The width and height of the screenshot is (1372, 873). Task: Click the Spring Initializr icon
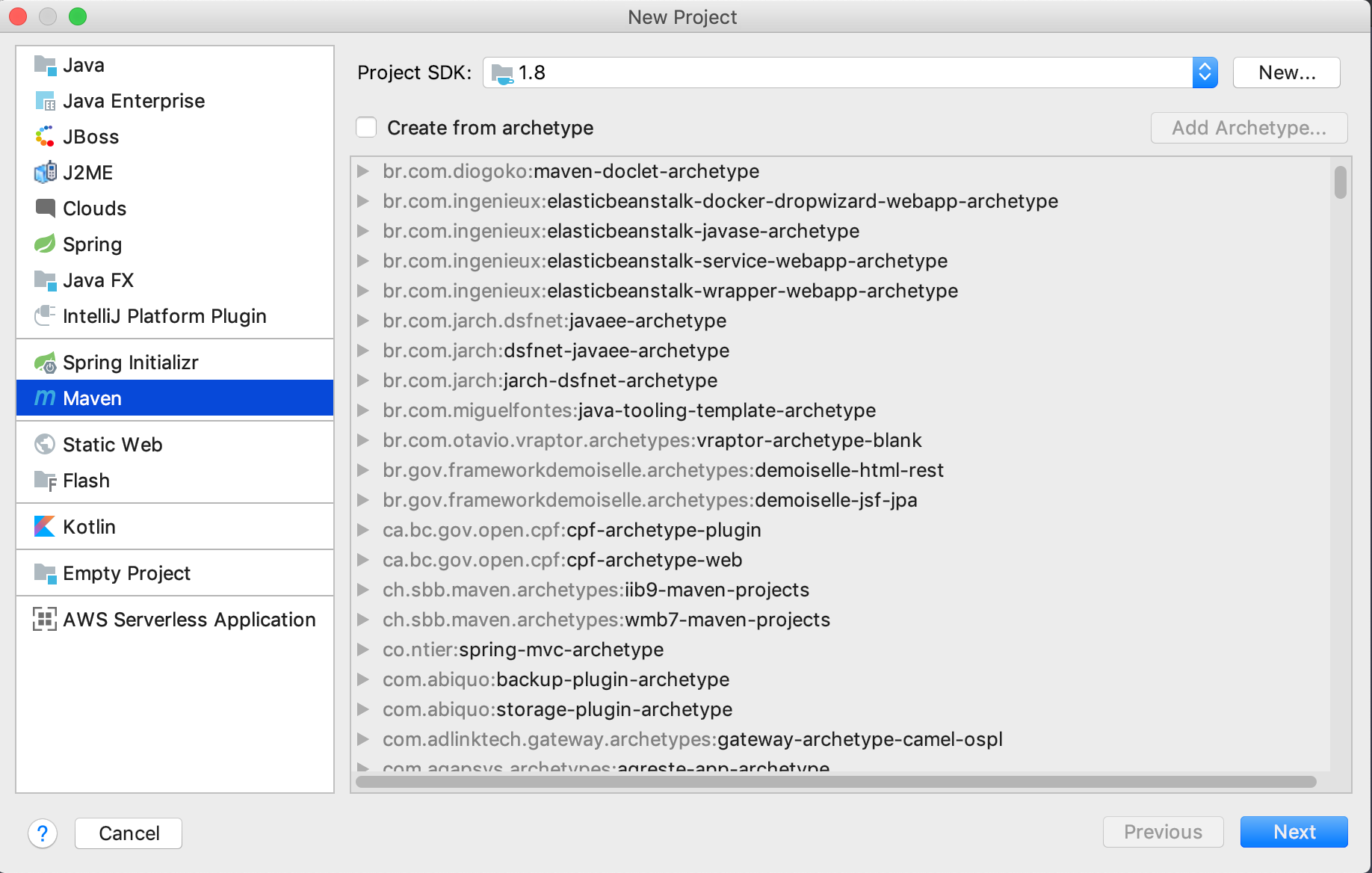[x=45, y=363]
